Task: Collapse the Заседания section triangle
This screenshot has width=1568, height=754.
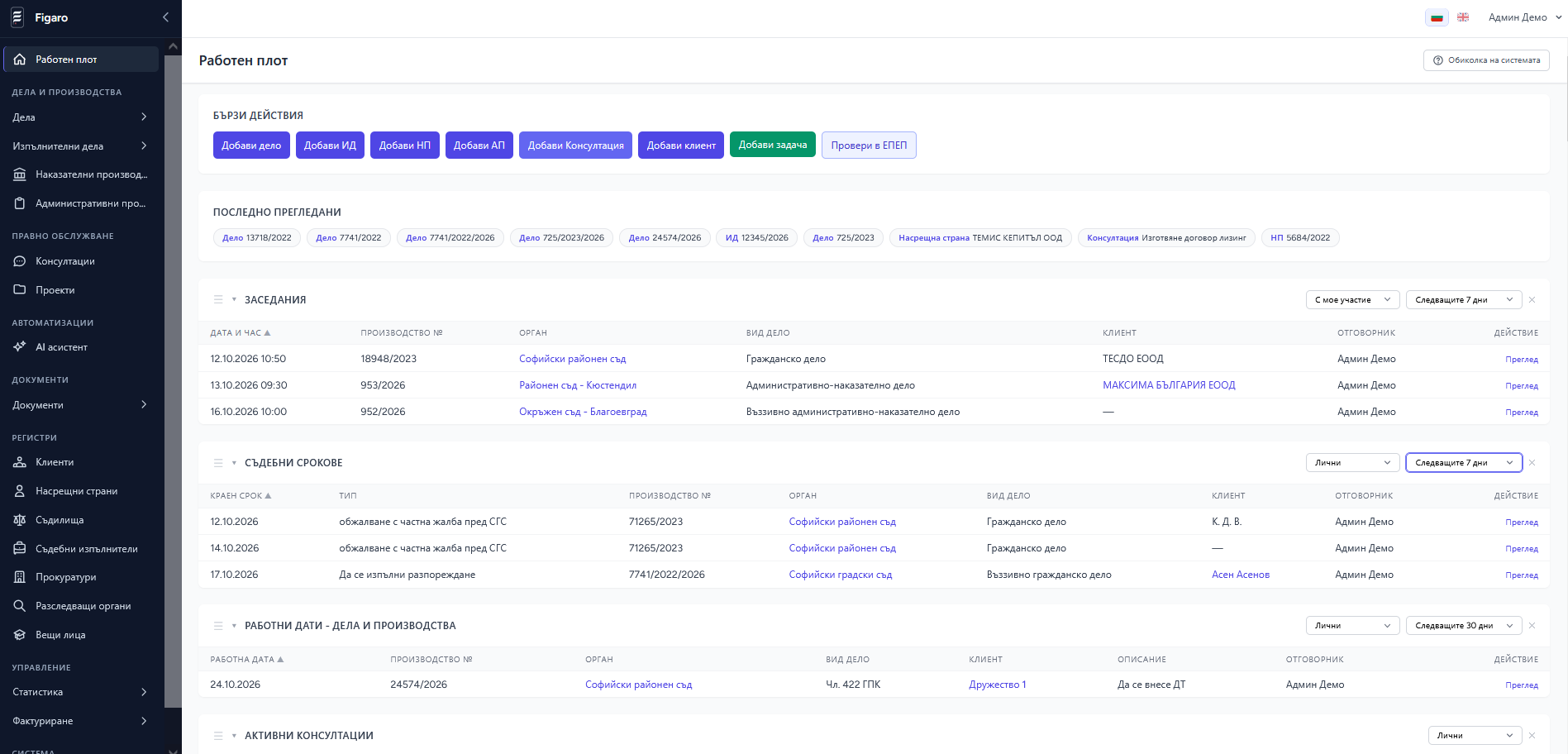Action: click(x=234, y=300)
